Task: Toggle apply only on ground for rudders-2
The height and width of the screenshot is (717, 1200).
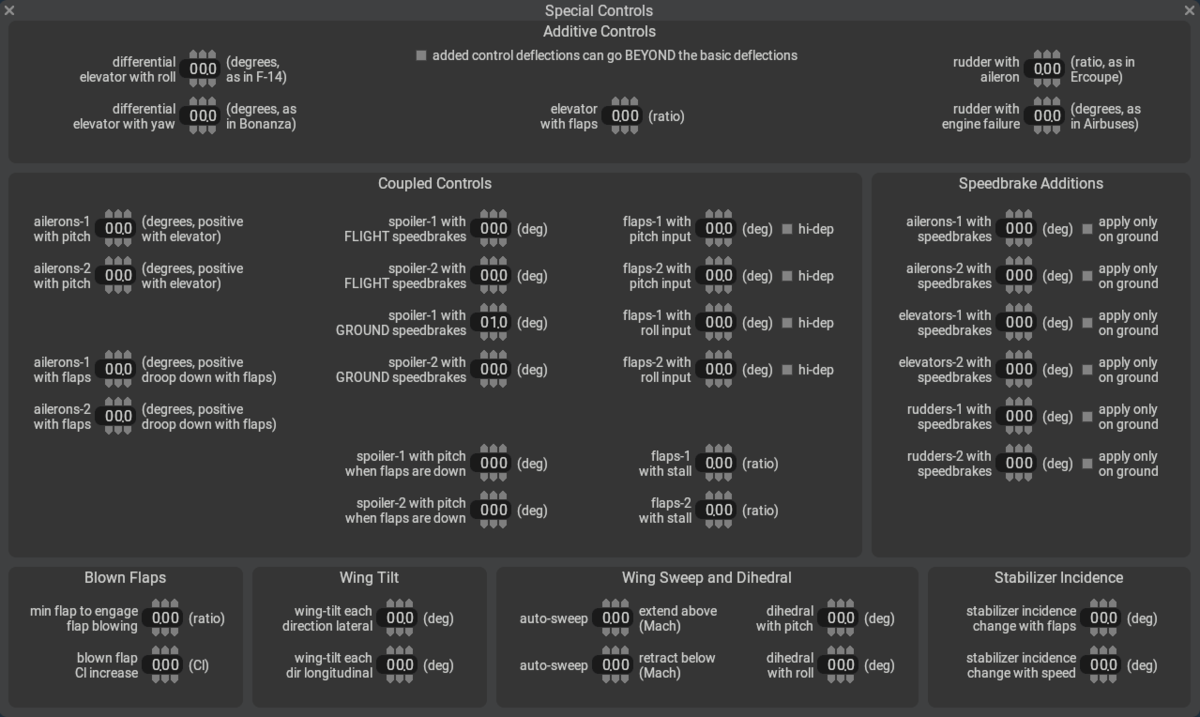Action: [x=1087, y=464]
